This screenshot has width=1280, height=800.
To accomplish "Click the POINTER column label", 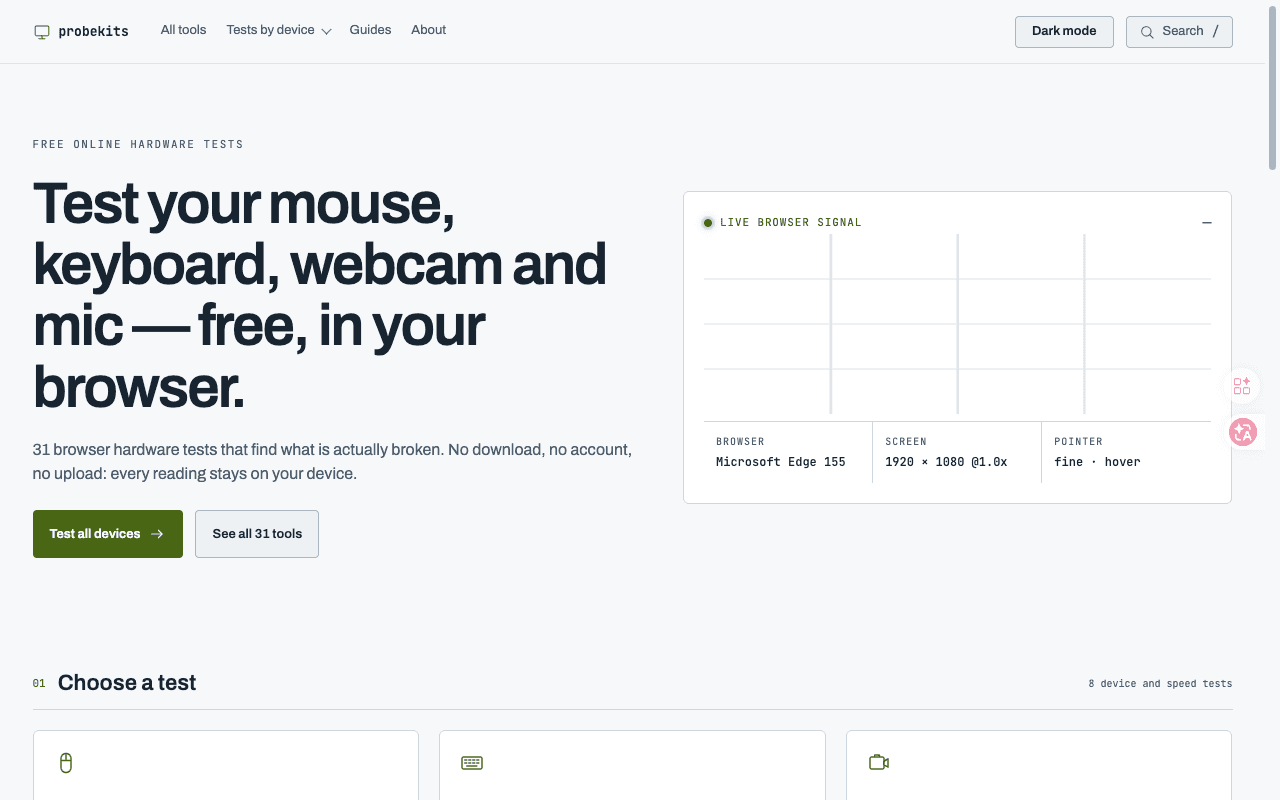I will (1078, 442).
